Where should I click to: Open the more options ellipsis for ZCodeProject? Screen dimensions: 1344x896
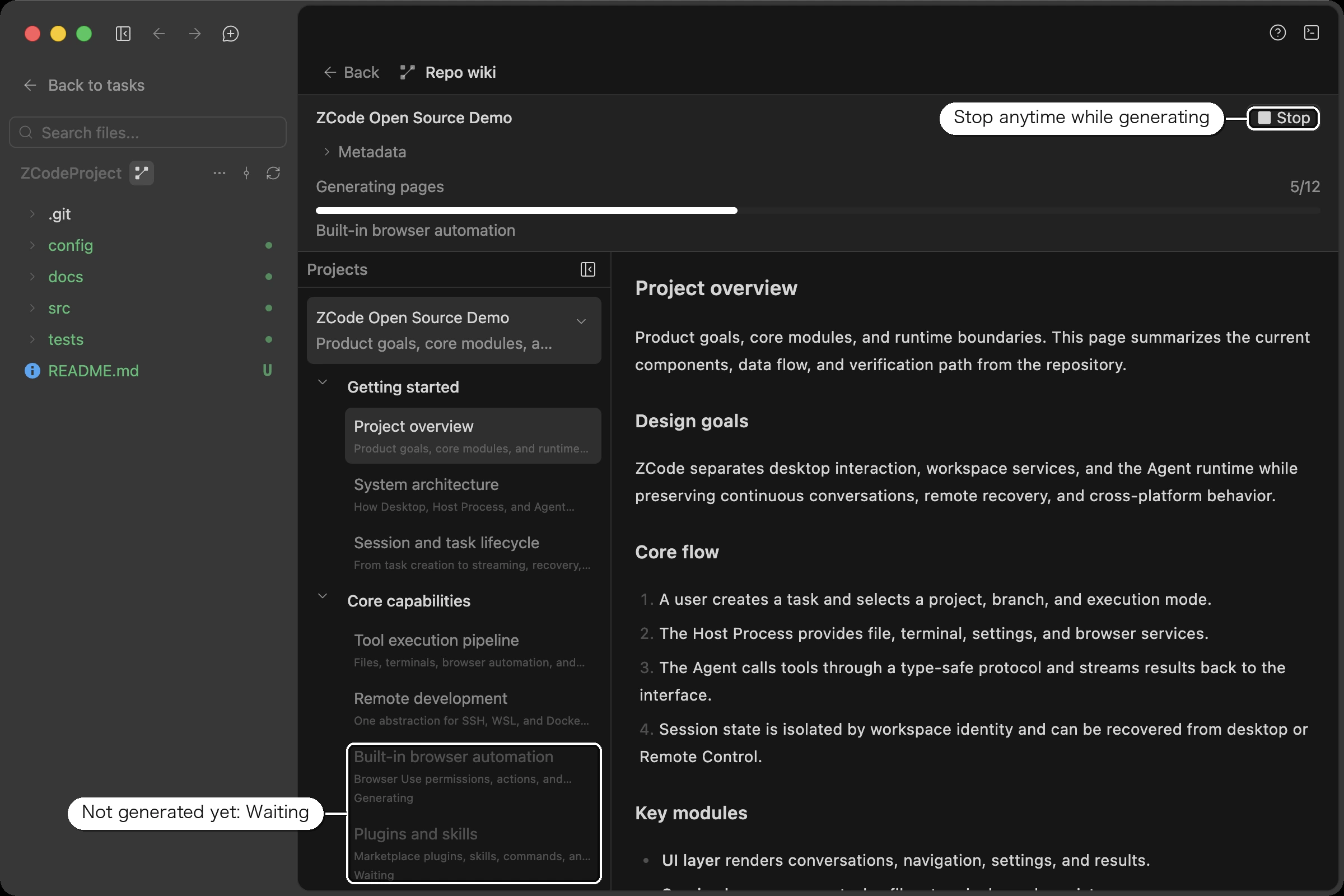(x=220, y=173)
